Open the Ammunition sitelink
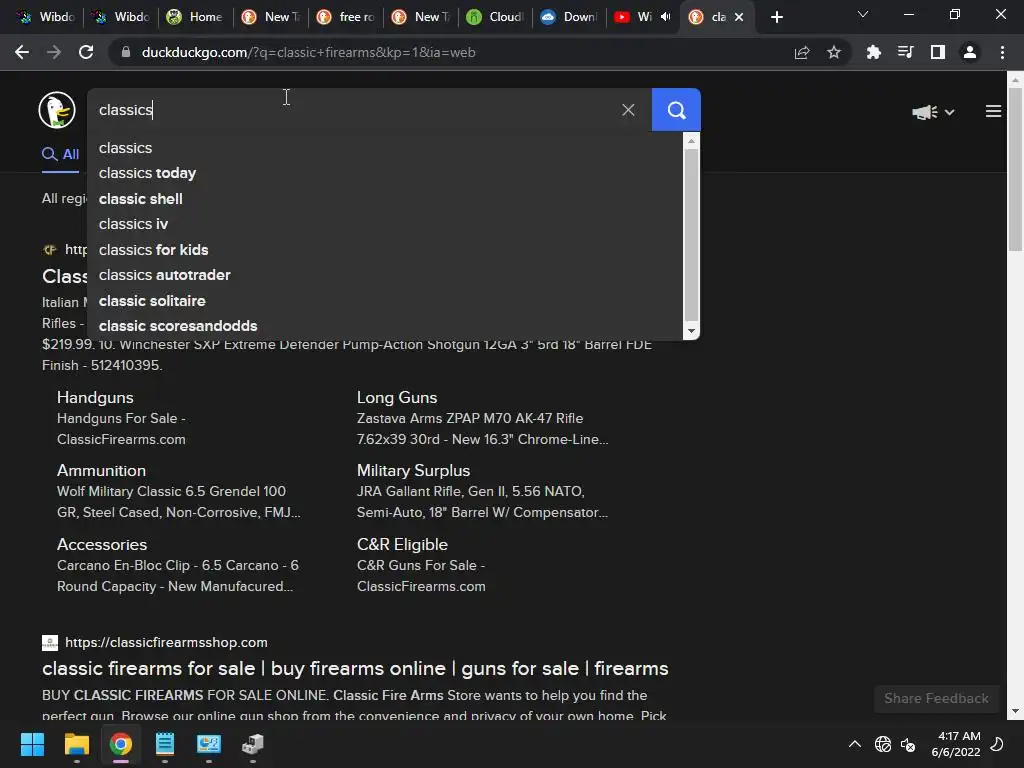1024x768 pixels. tap(101, 470)
